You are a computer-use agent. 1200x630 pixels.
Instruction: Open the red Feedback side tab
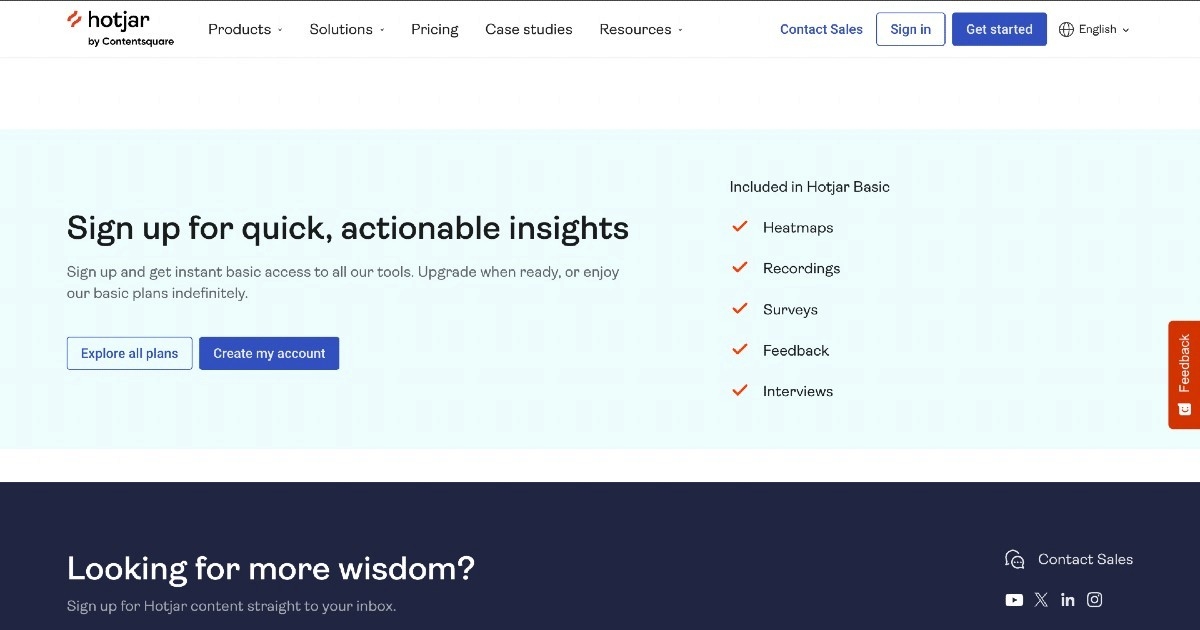coord(1184,374)
